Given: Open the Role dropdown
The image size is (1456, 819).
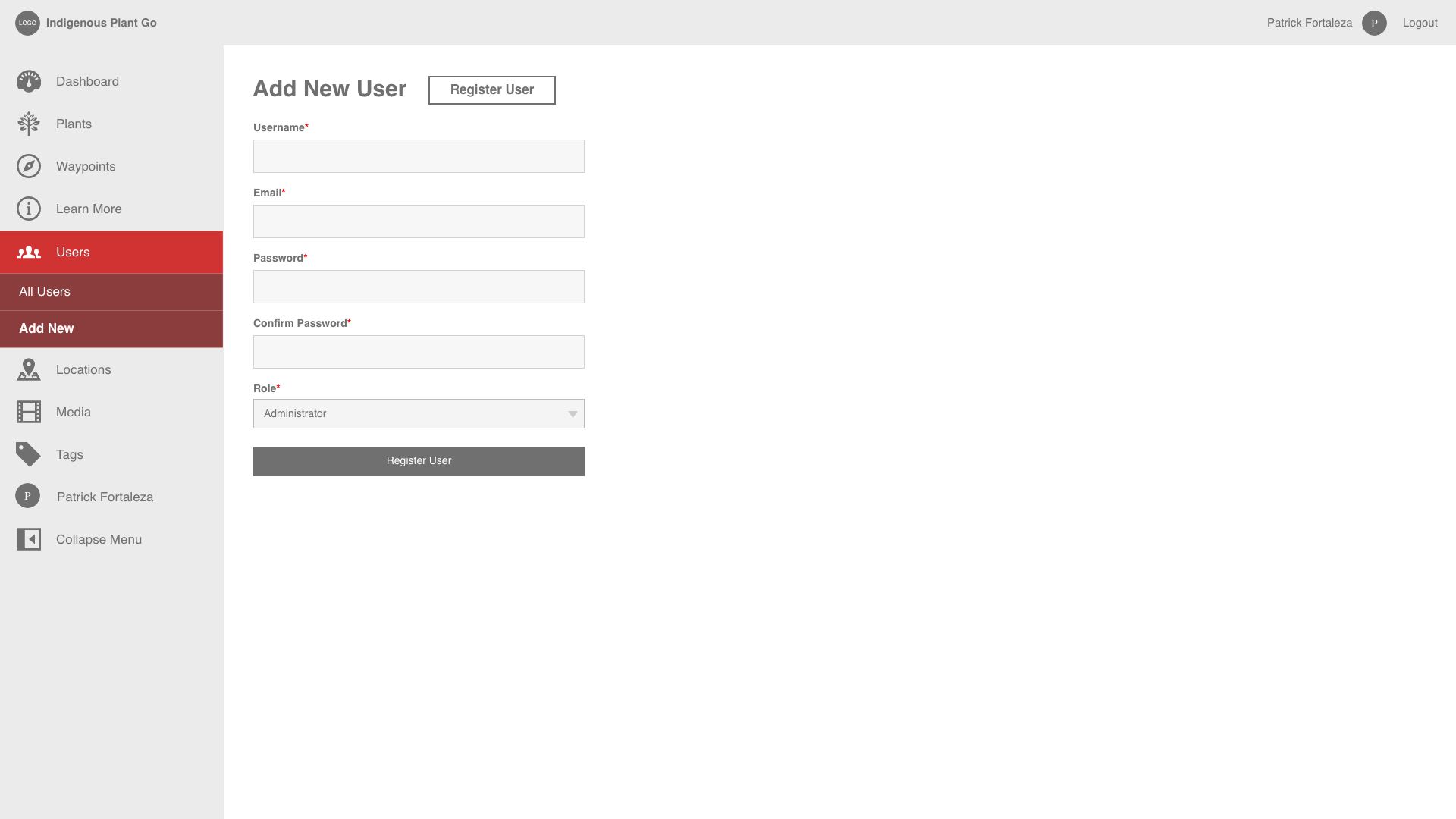Looking at the screenshot, I should (409, 414).
